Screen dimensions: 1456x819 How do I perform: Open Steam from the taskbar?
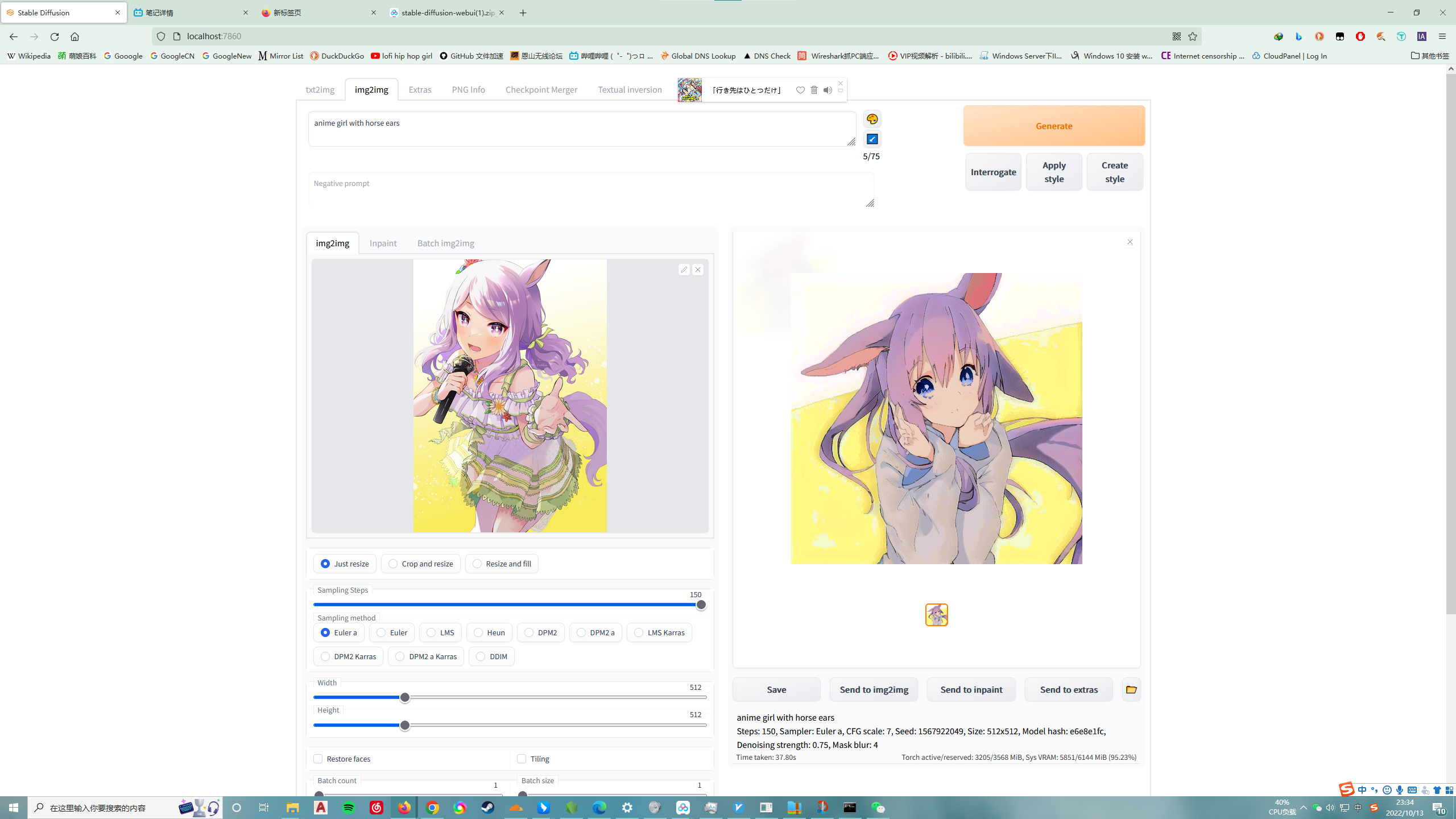pyautogui.click(x=487, y=808)
